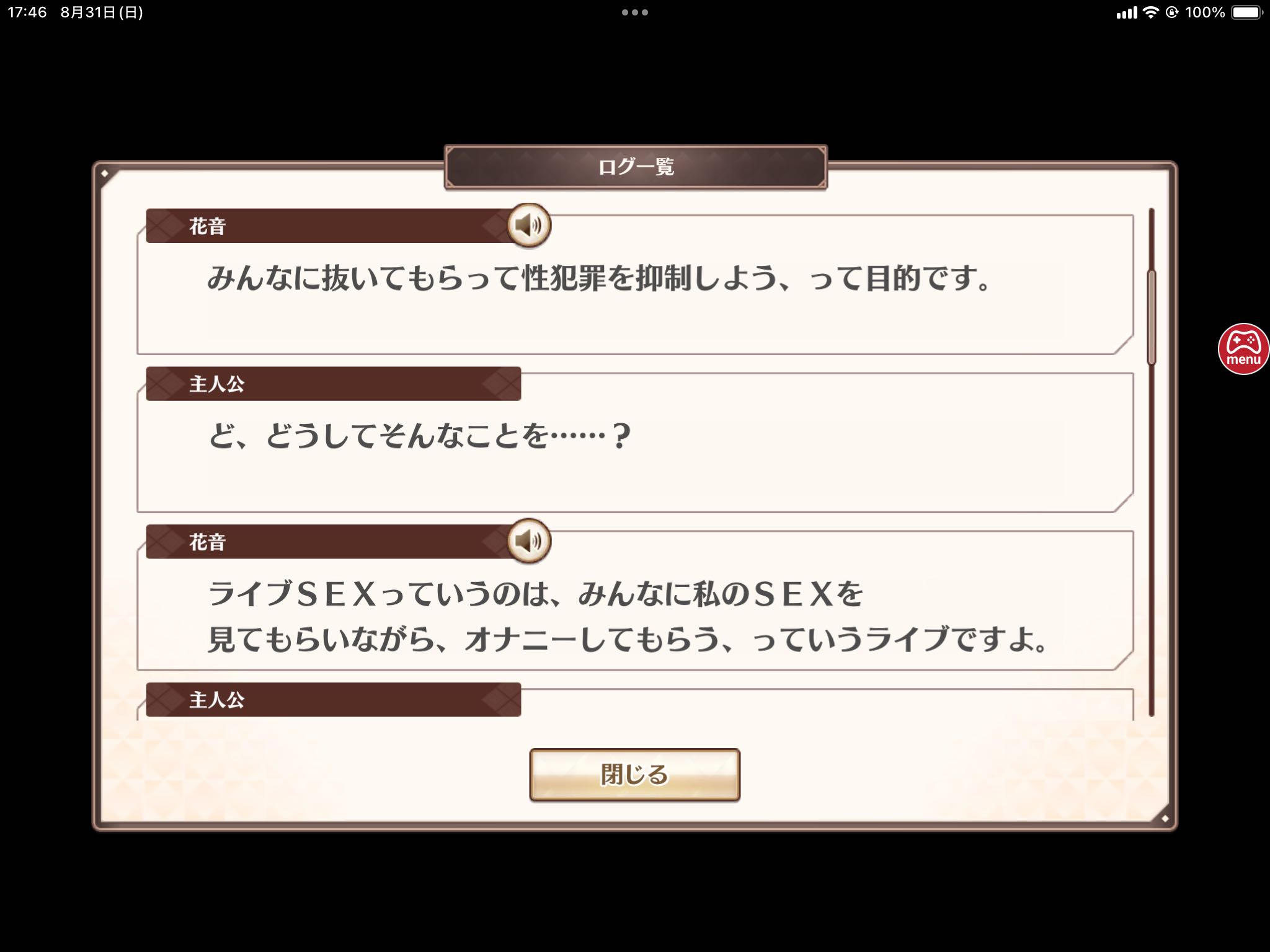Open the red controller menu icon
Image resolution: width=1270 pixels, height=952 pixels.
tap(1243, 349)
